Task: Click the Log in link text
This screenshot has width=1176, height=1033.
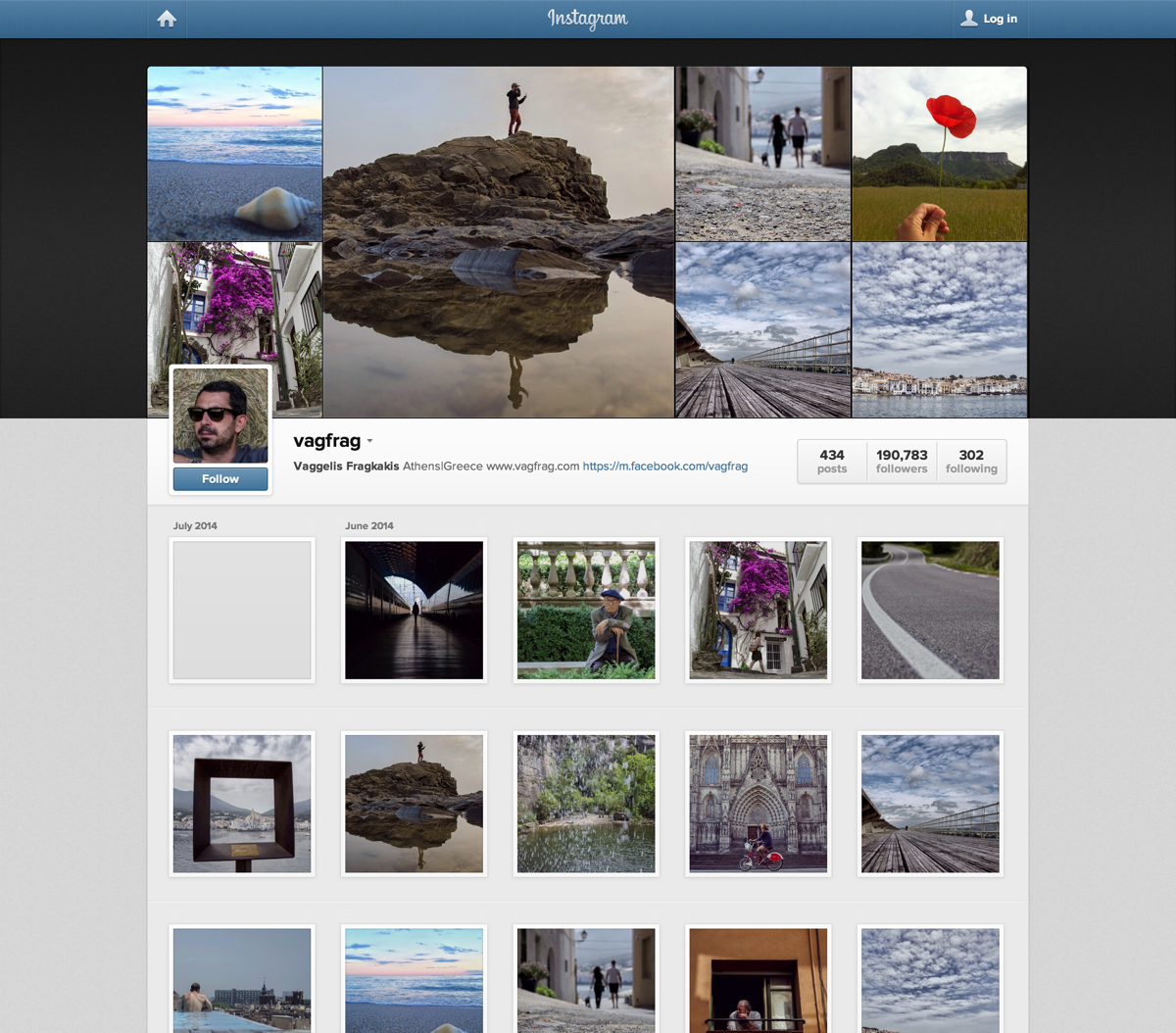Action: (1000, 19)
